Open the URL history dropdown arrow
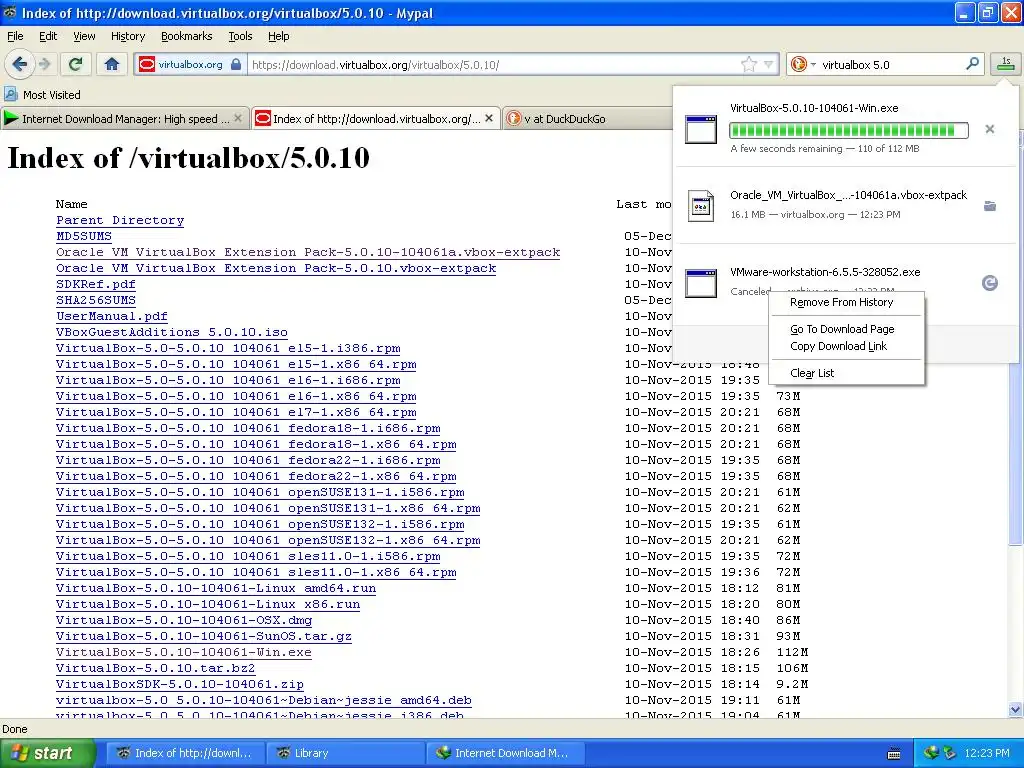Image resolution: width=1024 pixels, height=768 pixels. coord(769,64)
